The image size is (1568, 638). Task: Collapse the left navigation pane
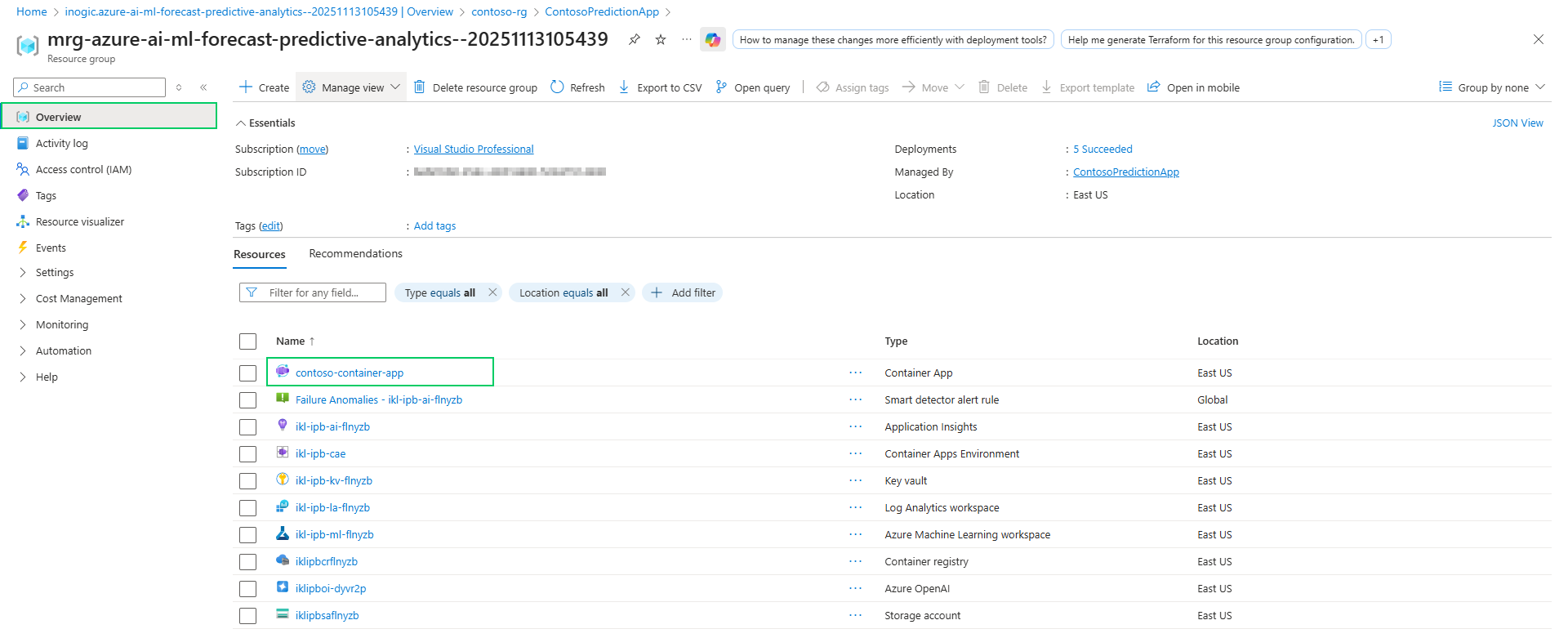[203, 87]
